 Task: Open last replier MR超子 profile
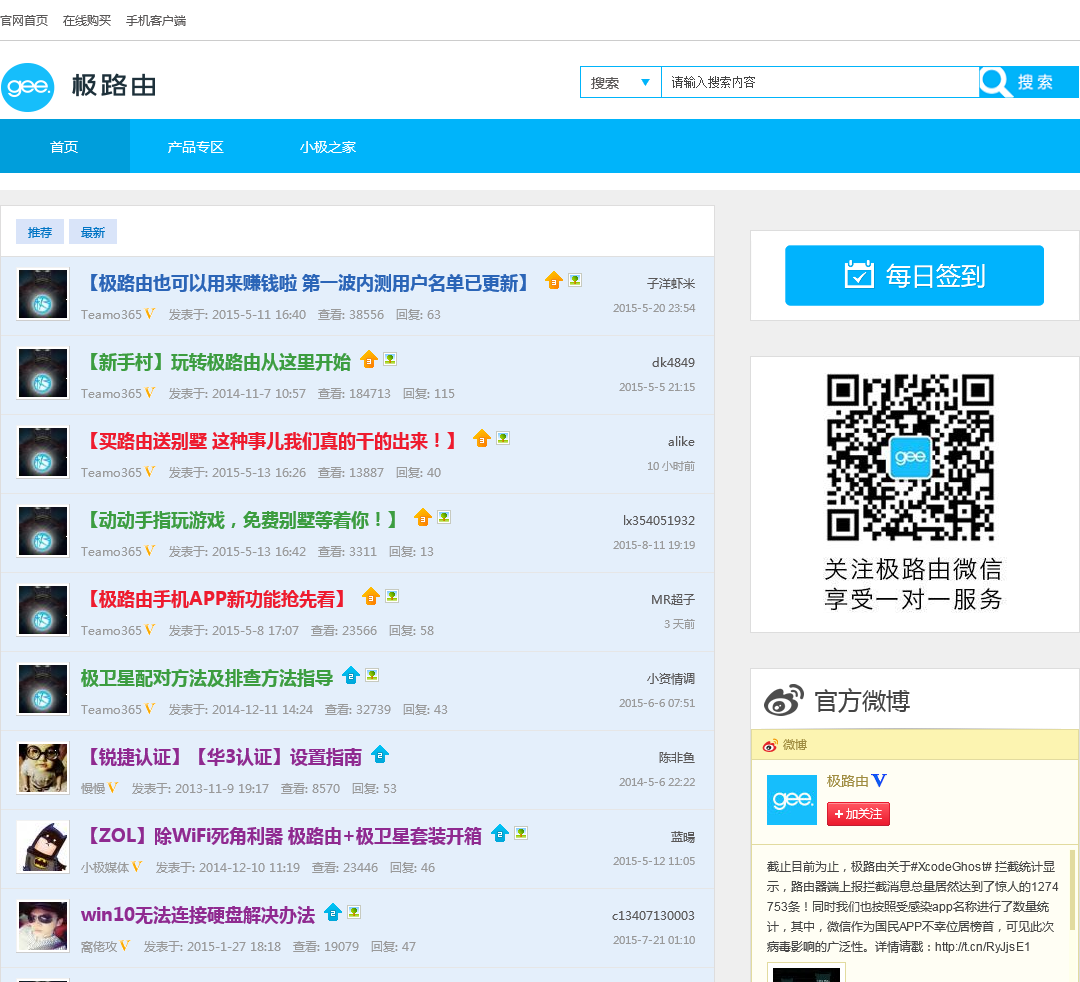coord(673,600)
